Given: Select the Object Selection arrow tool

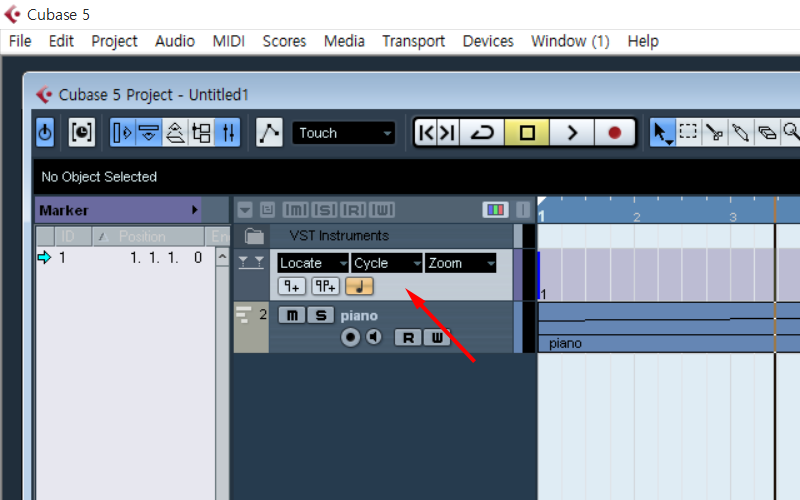Looking at the screenshot, I should pyautogui.click(x=662, y=133).
